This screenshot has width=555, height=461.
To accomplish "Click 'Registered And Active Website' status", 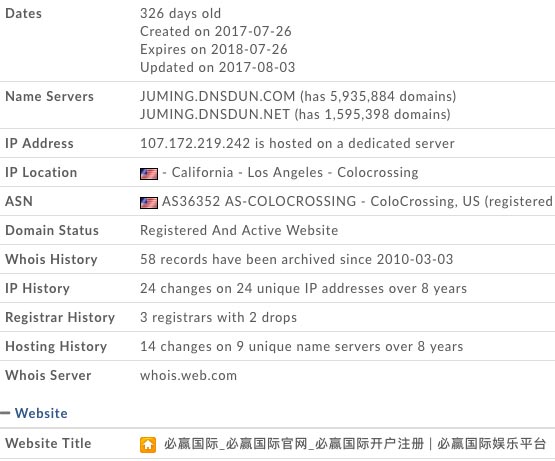I will (x=239, y=230).
